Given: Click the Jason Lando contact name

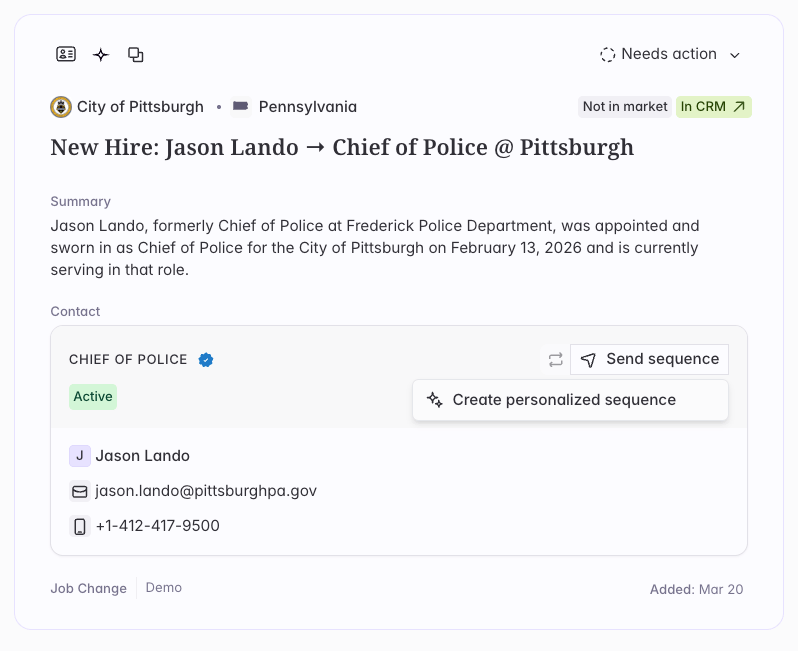Looking at the screenshot, I should (142, 456).
